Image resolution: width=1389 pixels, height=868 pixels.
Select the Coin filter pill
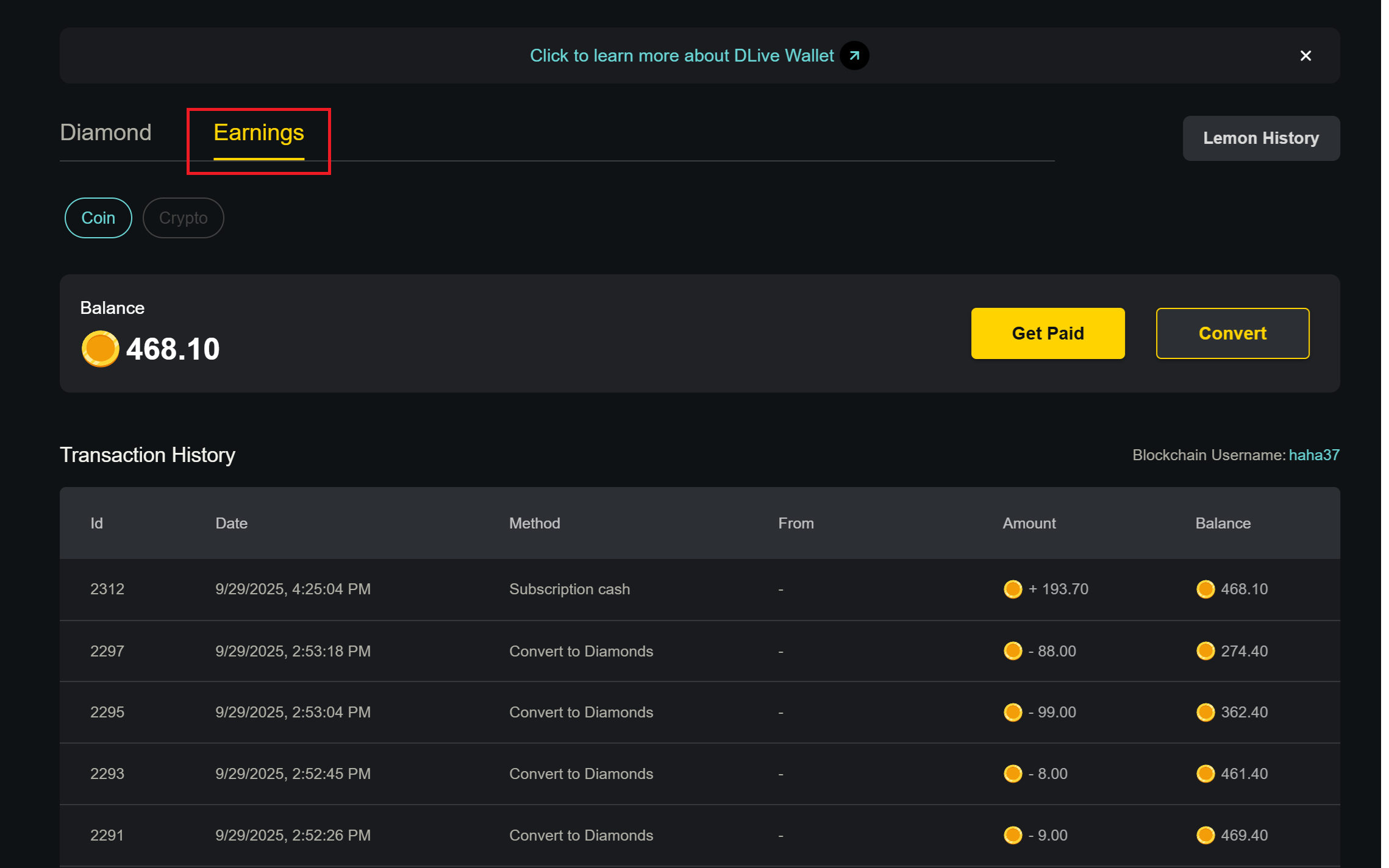pos(98,218)
